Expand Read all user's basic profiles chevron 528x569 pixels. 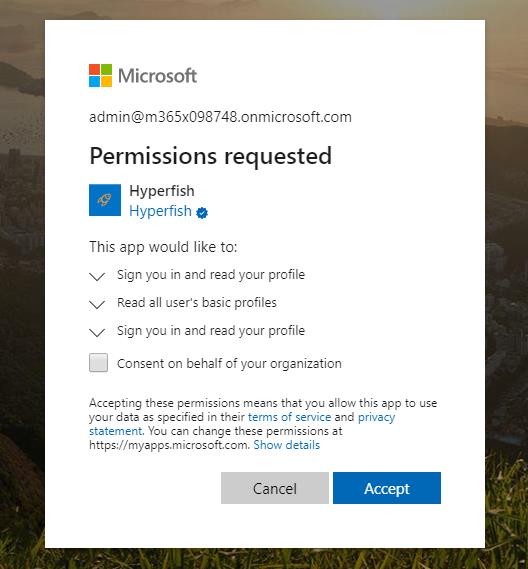(97, 304)
